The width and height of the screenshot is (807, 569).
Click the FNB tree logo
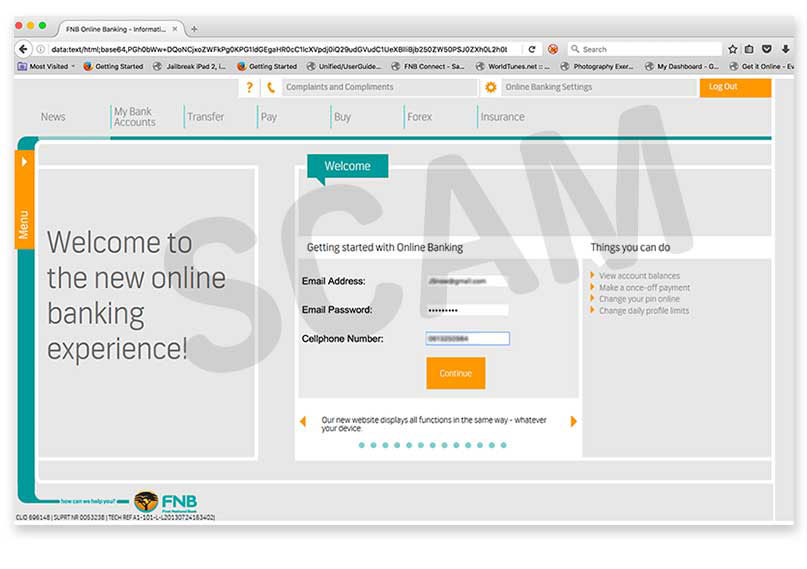click(x=146, y=501)
